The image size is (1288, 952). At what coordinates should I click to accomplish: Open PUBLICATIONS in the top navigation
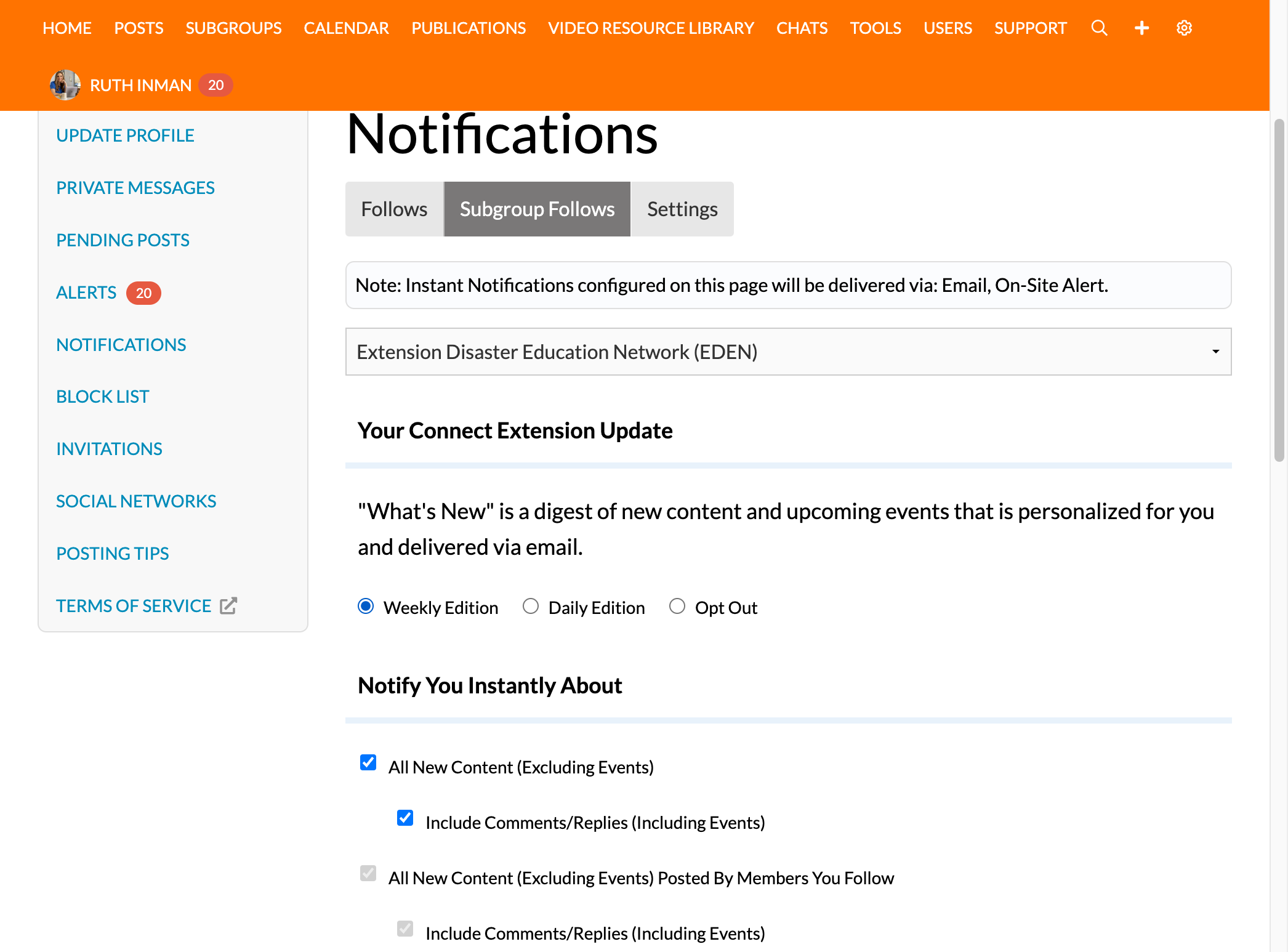[x=469, y=28]
